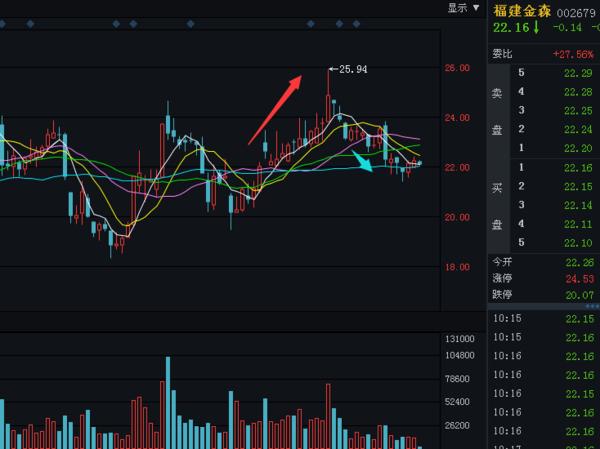Click the dropdown arrow next to 显示
The width and height of the screenshot is (600, 449).
tap(476, 7)
